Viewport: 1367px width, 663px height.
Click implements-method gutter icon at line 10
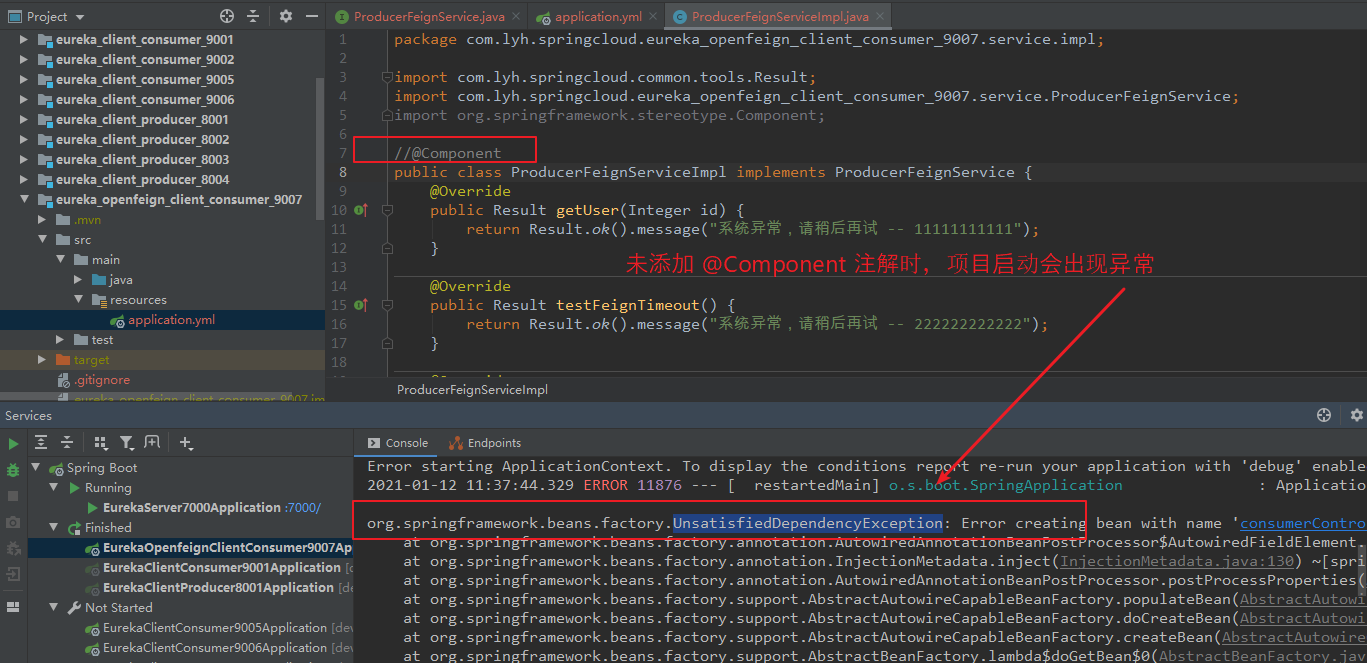click(x=361, y=210)
